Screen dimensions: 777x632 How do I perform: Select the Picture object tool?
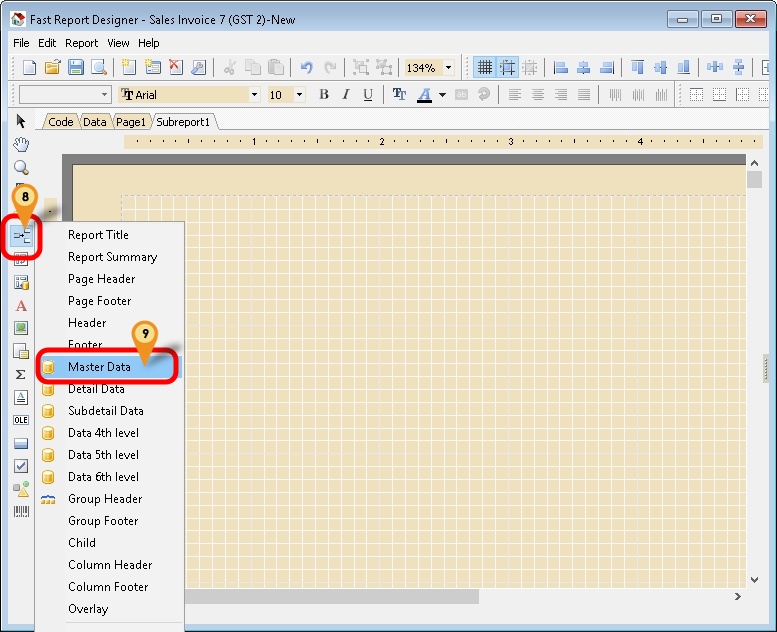21,328
